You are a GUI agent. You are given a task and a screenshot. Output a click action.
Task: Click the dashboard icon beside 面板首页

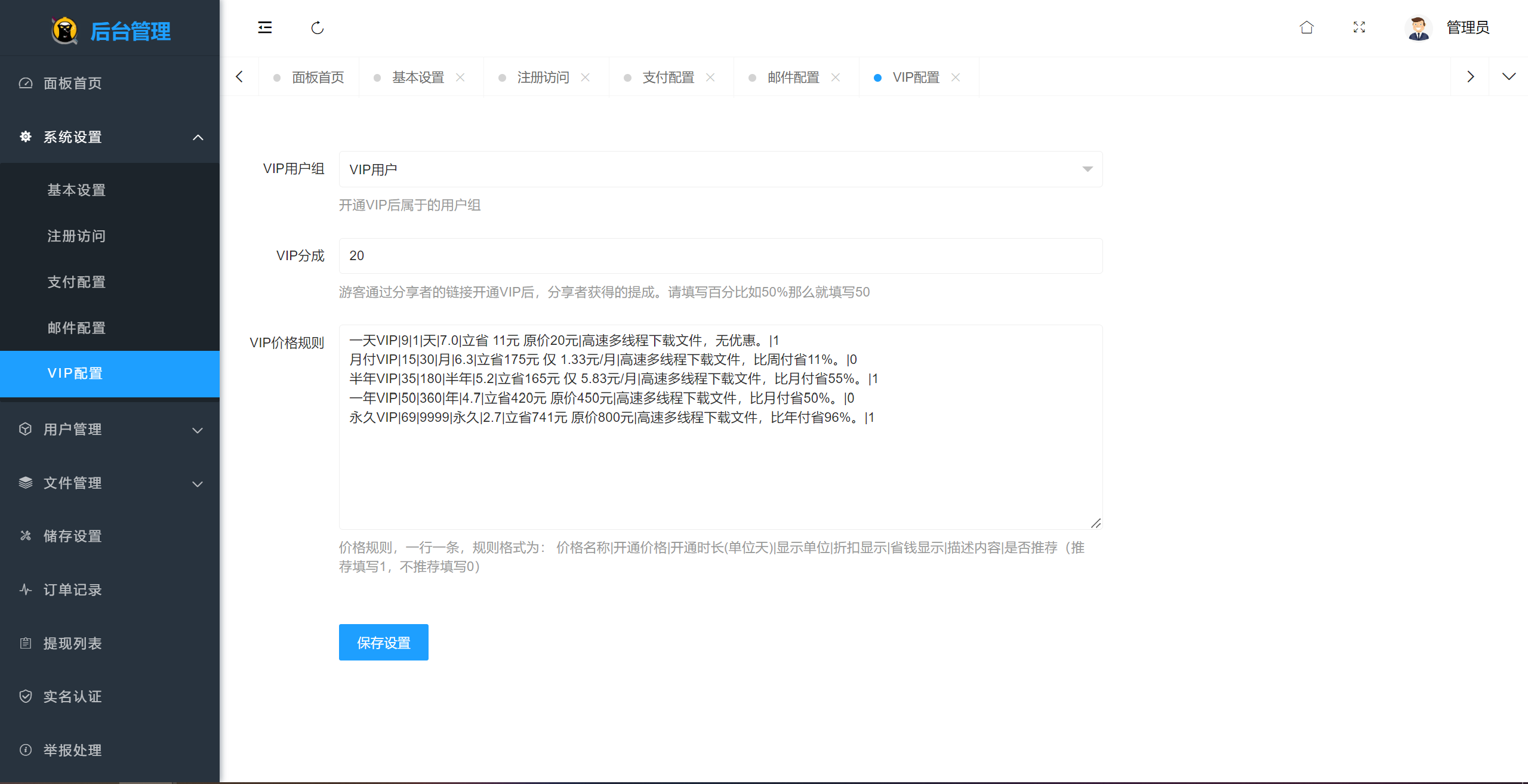pos(26,83)
